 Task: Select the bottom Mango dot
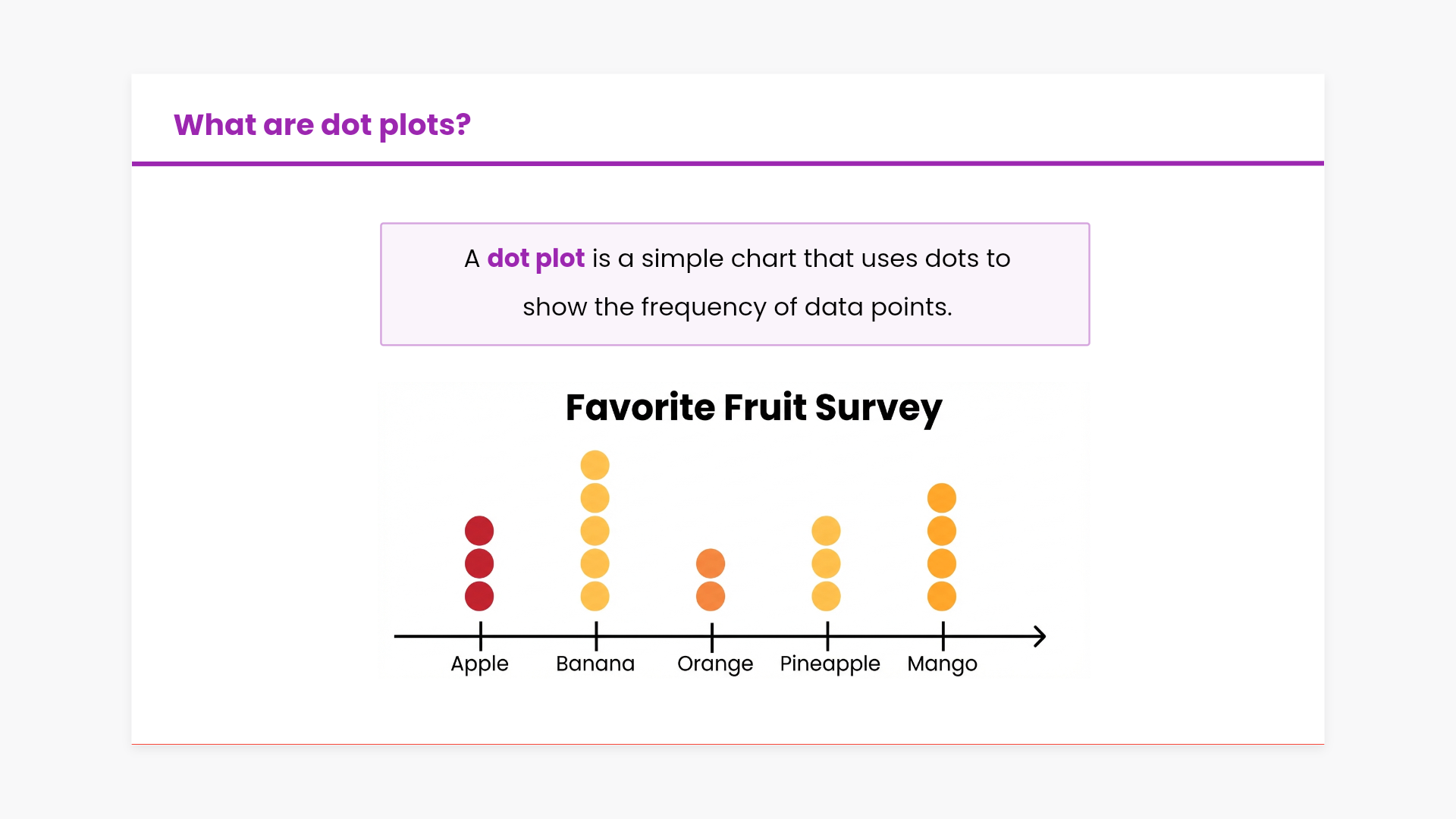point(942,597)
